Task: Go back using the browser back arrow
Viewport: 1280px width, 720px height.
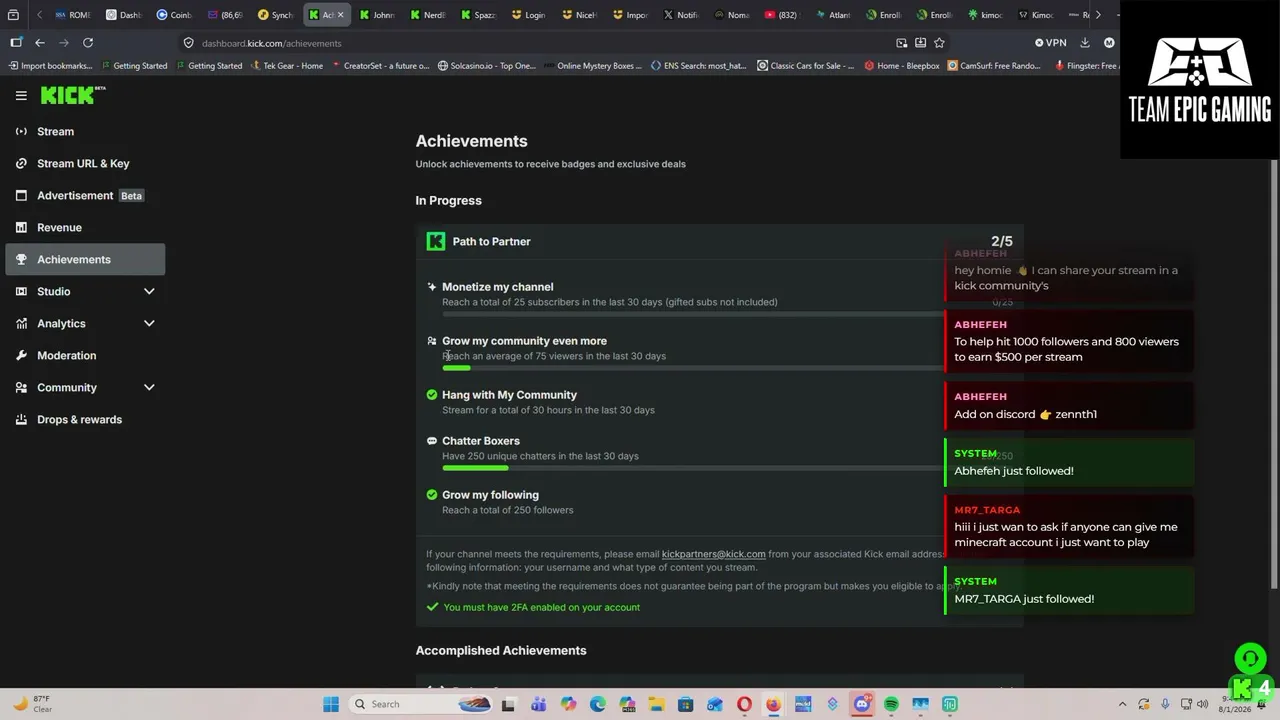Action: tap(40, 43)
